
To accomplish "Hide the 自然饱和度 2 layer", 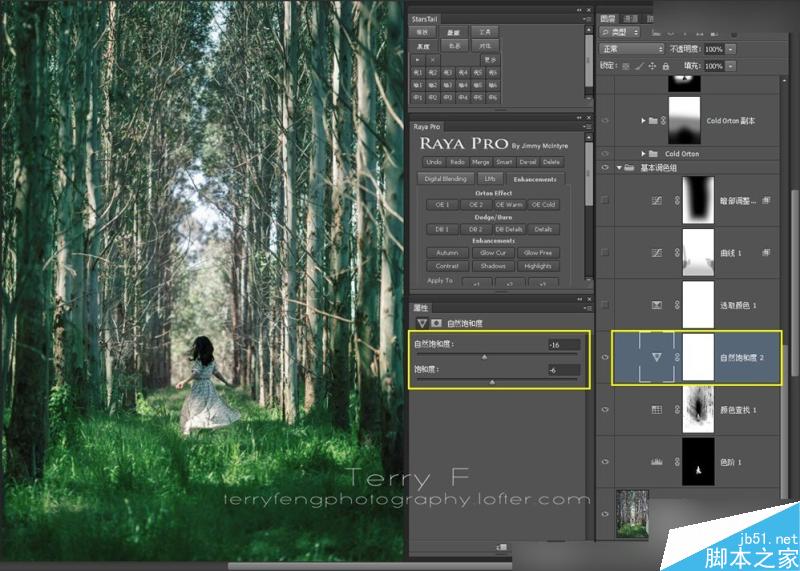I will (x=606, y=358).
